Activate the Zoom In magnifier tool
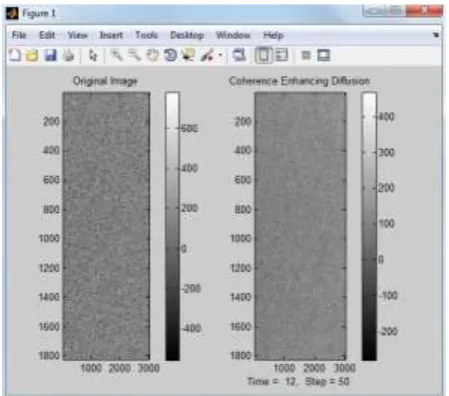Viewport: 449px width, 396px height. [x=116, y=55]
